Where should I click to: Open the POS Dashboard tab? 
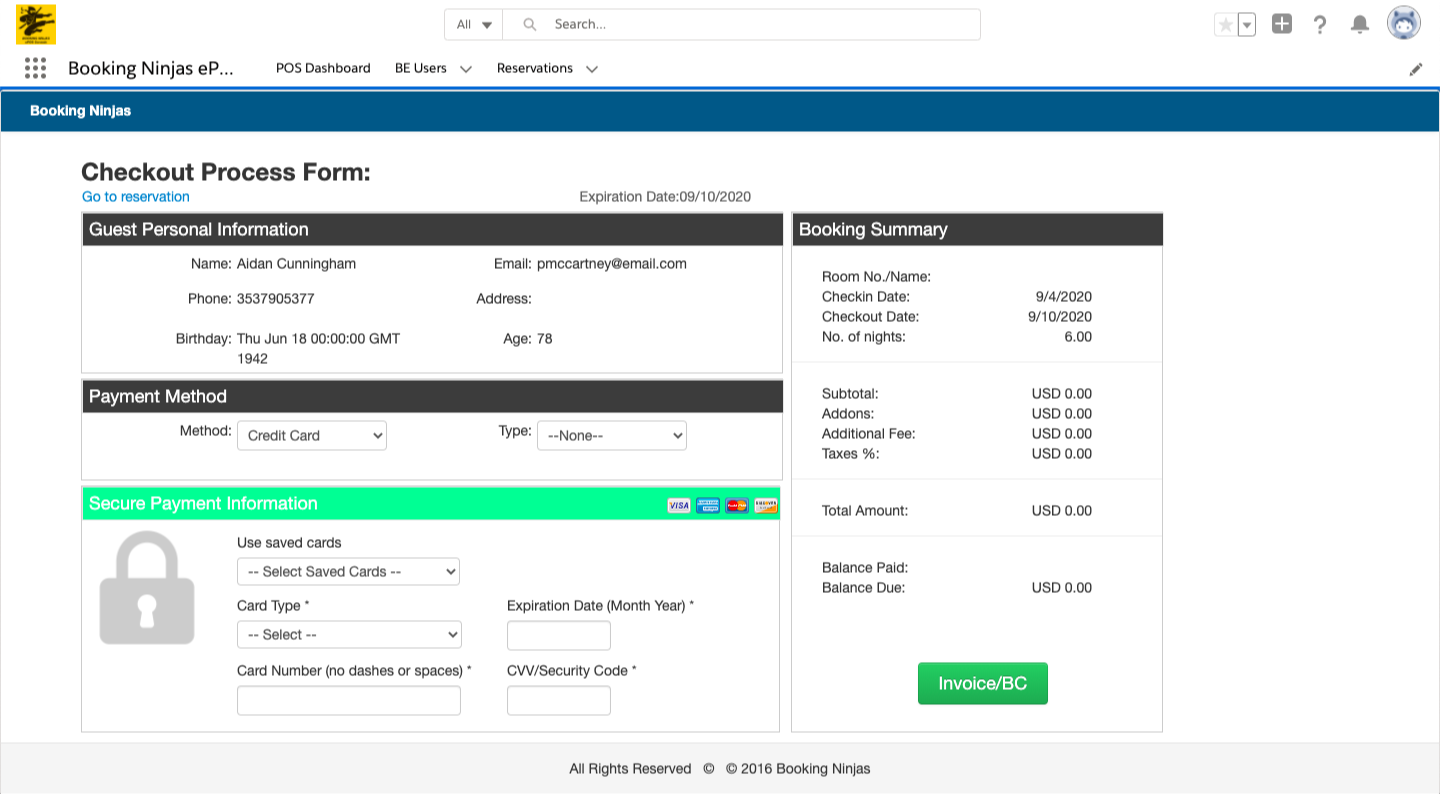click(x=323, y=68)
